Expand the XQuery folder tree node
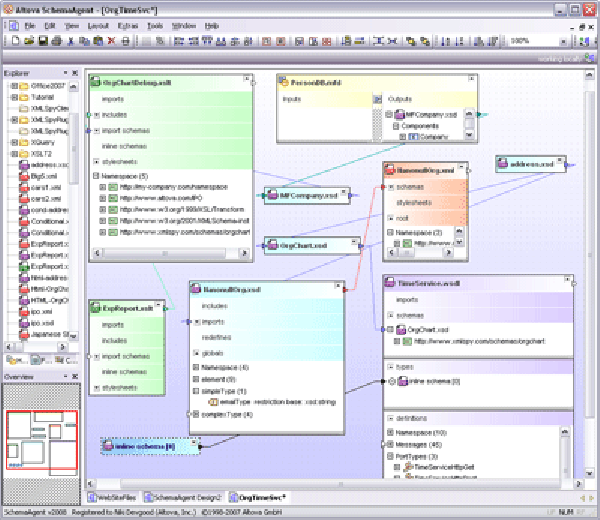 point(12,143)
